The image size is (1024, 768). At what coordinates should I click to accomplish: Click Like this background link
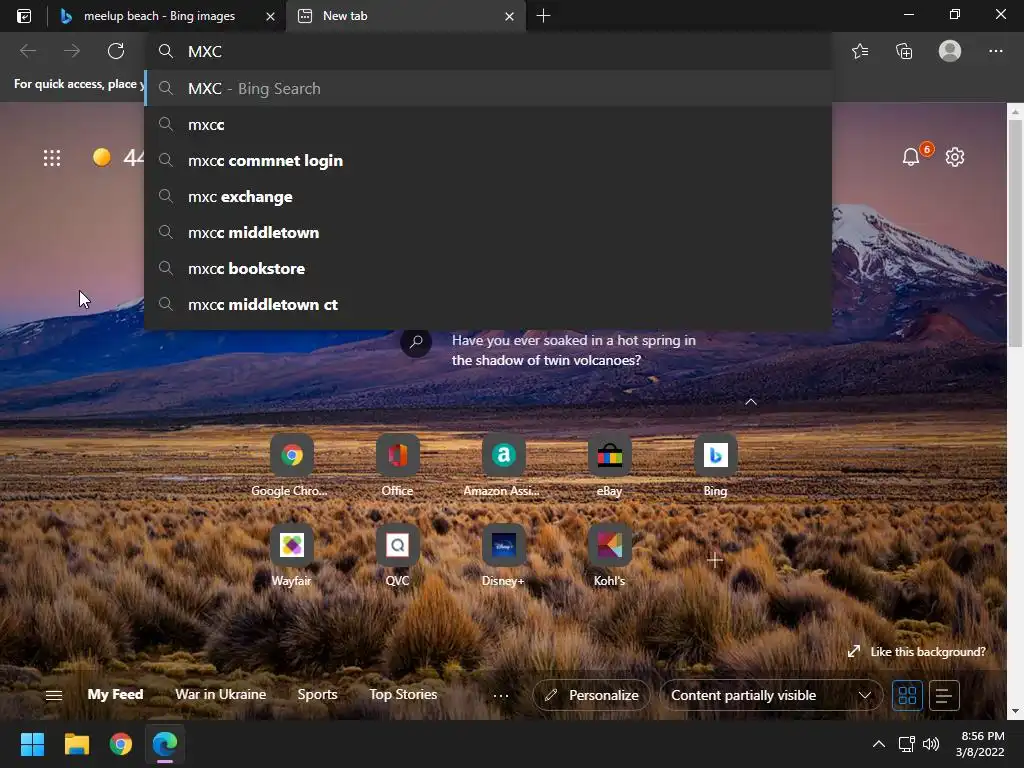point(917,652)
